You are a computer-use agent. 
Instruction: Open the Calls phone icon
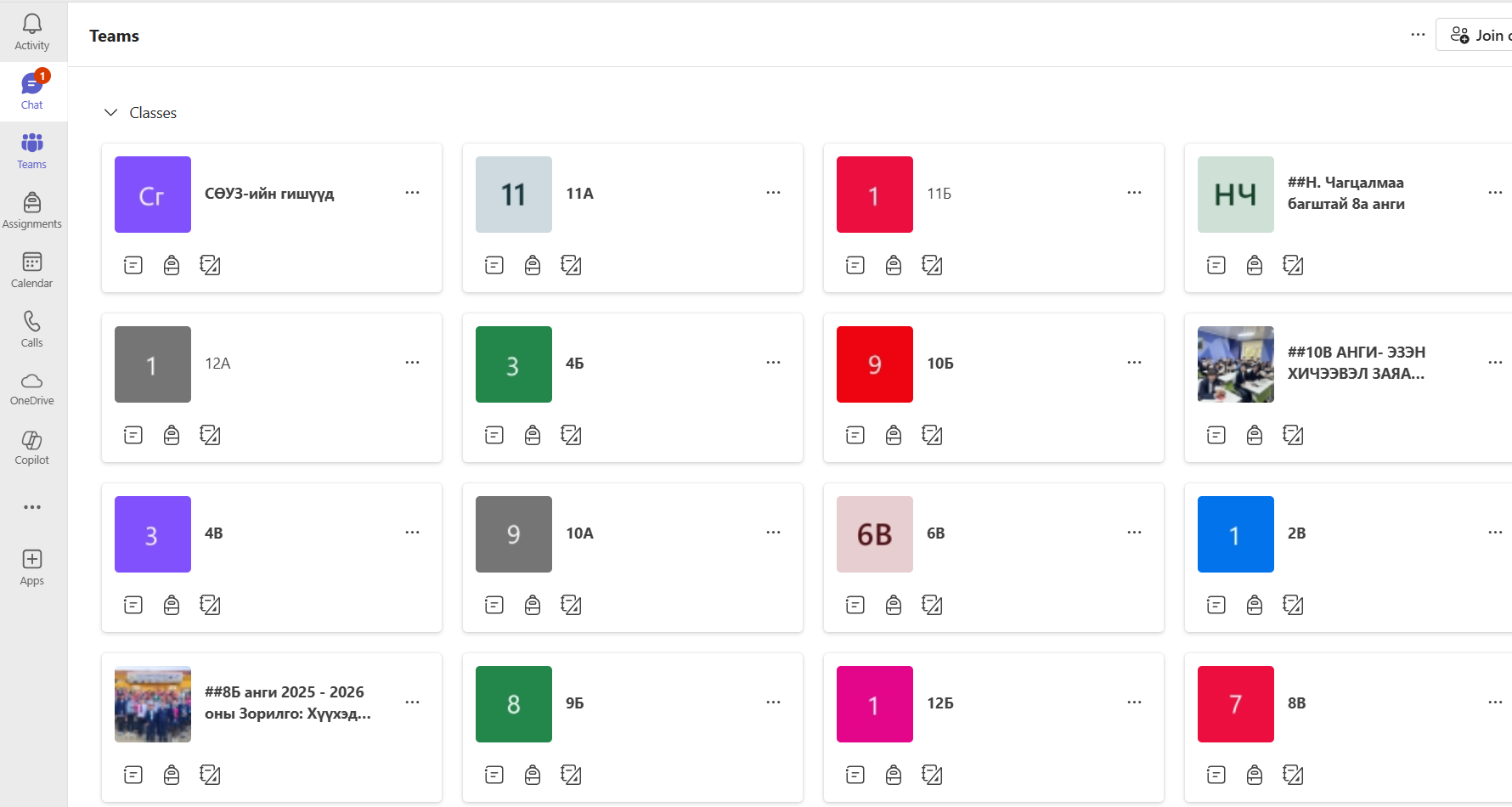pyautogui.click(x=32, y=329)
